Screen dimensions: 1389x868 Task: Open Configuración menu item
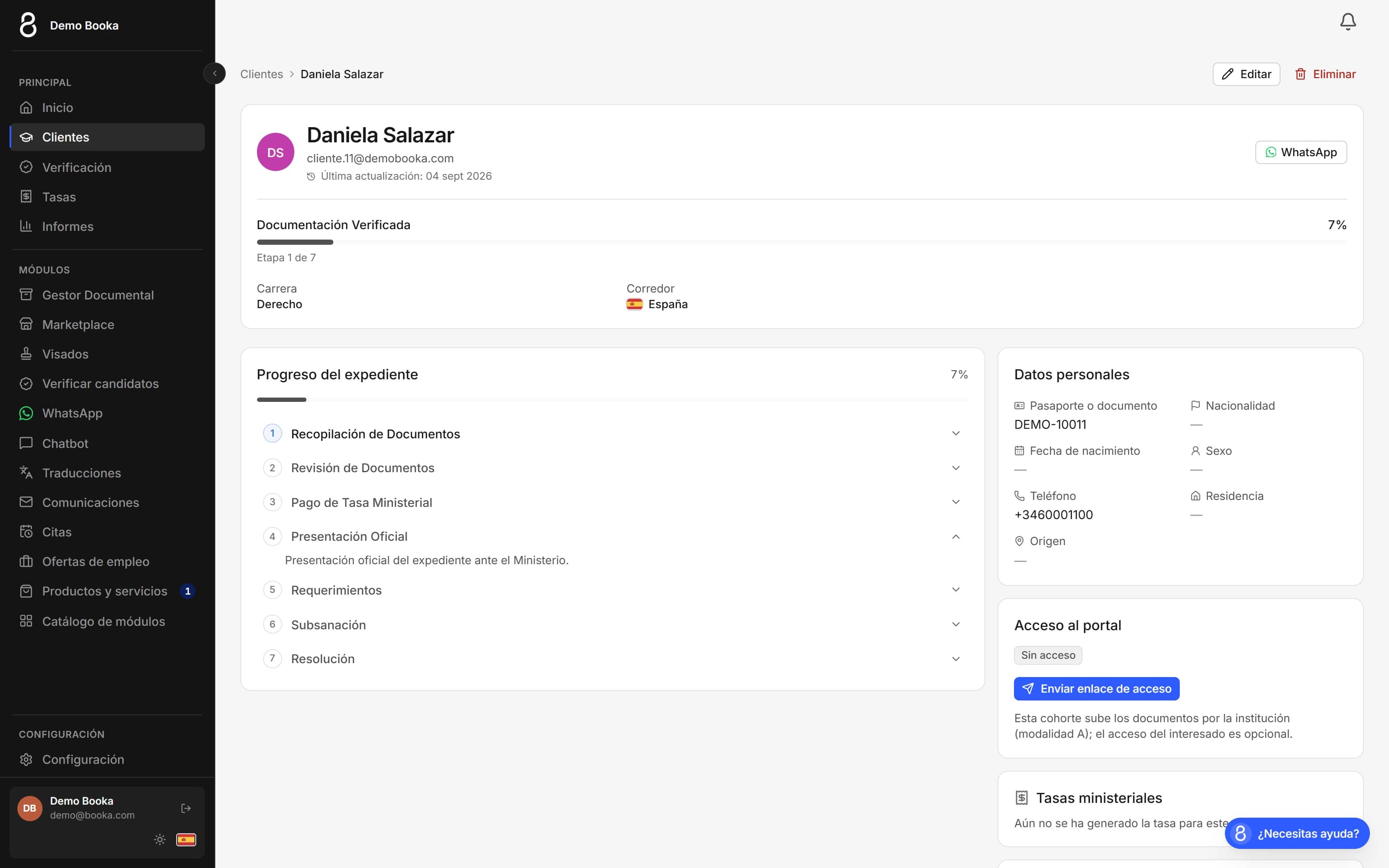click(107, 759)
